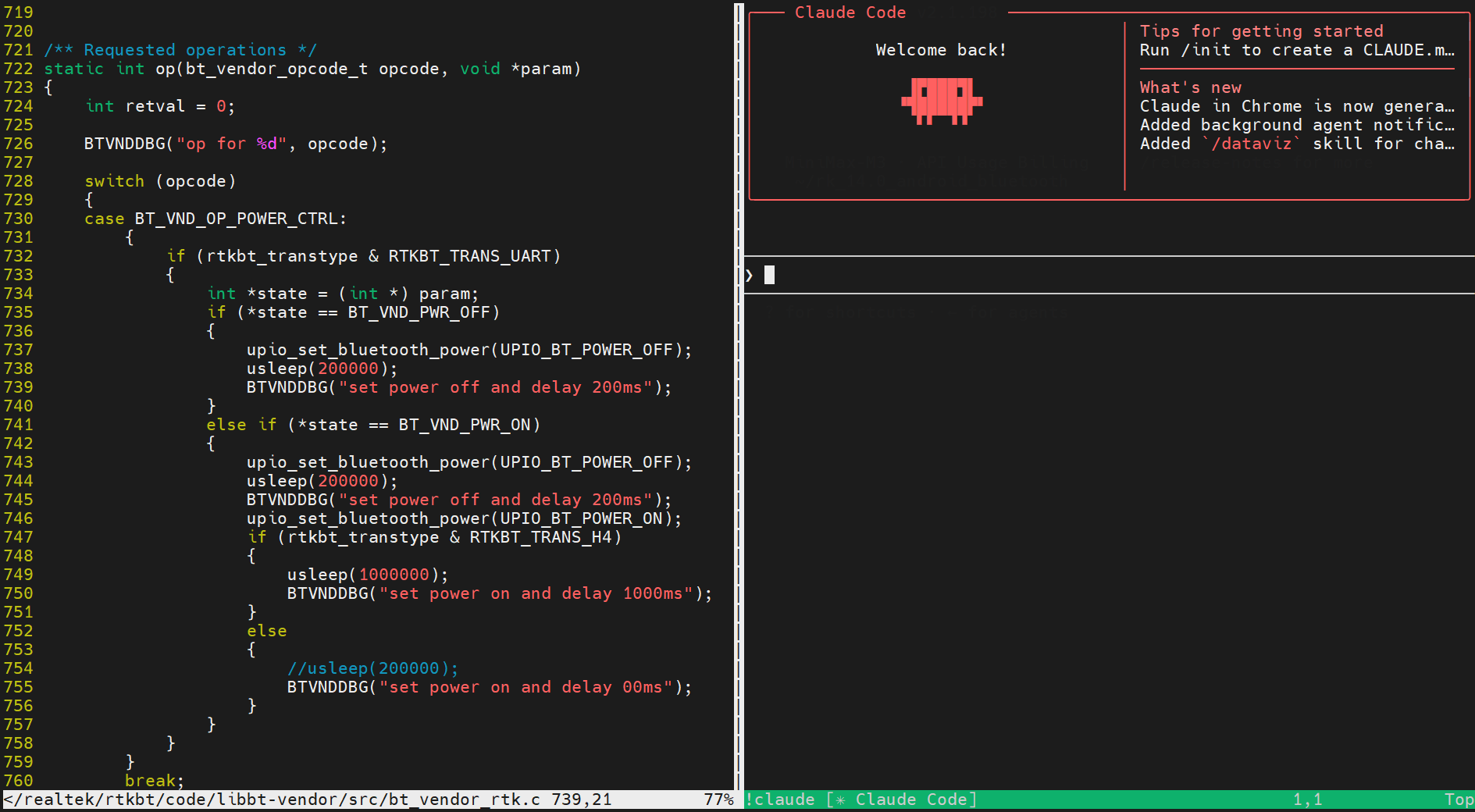The width and height of the screenshot is (1475, 812).
Task: Click the "op for %d" string on line 726
Action: point(231,144)
